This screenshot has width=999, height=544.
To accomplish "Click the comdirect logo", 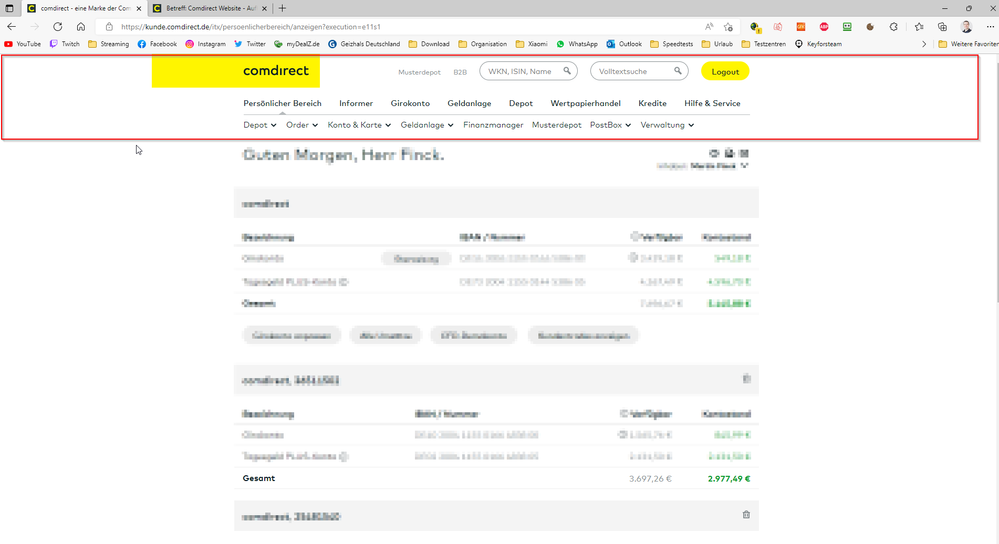I will (x=275, y=71).
